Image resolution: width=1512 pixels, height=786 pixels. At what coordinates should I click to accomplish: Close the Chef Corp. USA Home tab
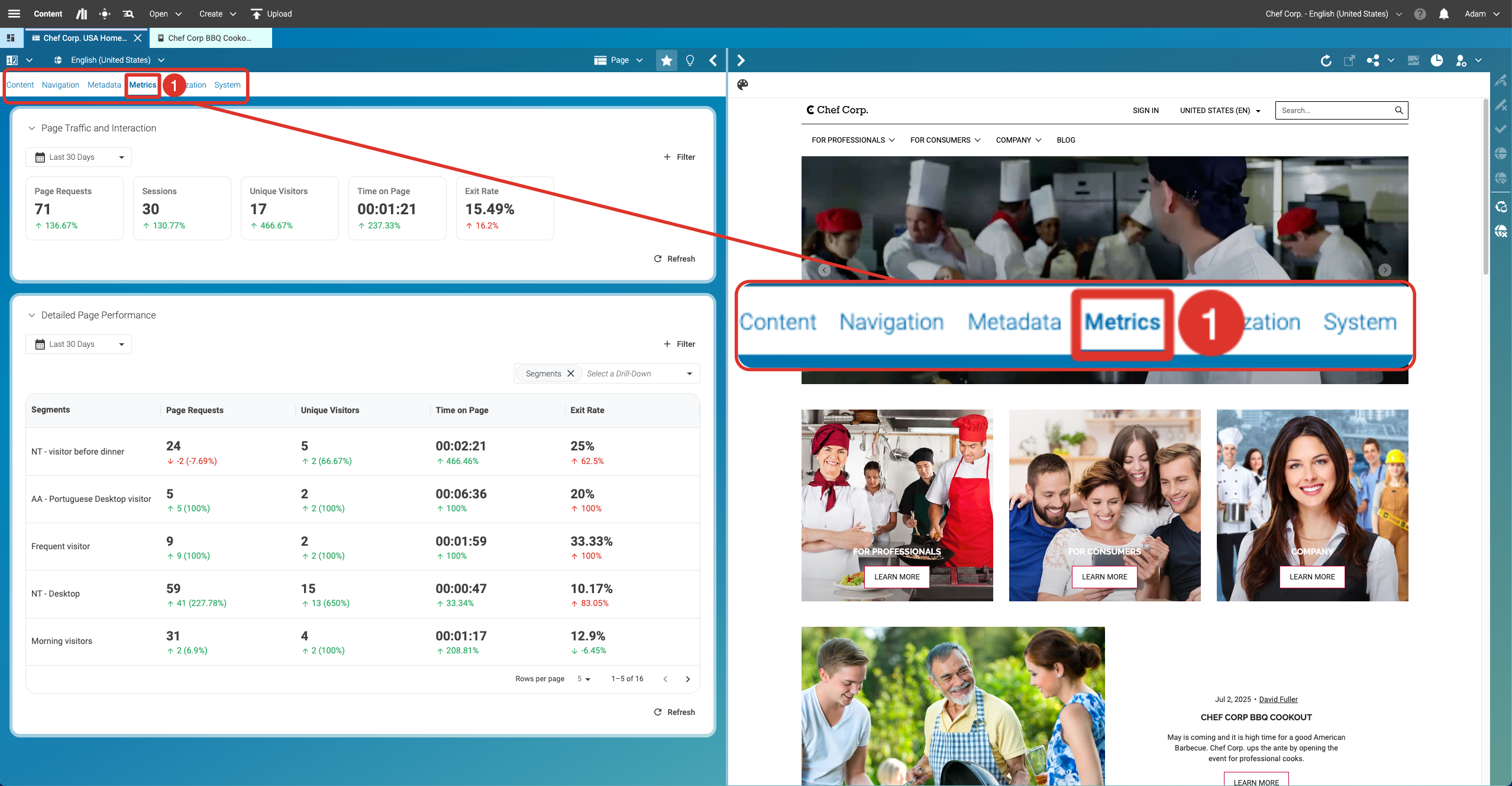coord(138,38)
